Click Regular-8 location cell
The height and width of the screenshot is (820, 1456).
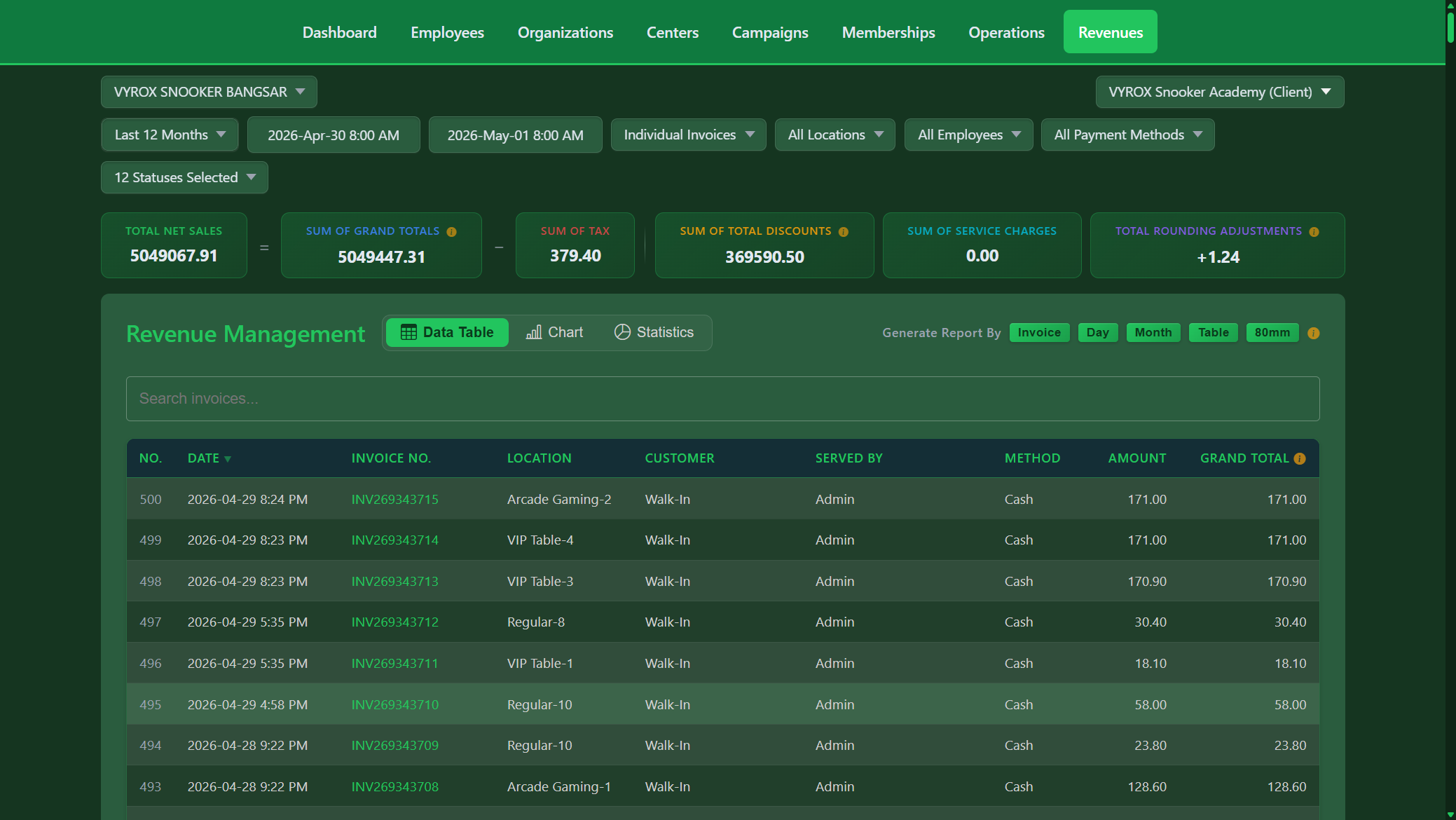[536, 622]
